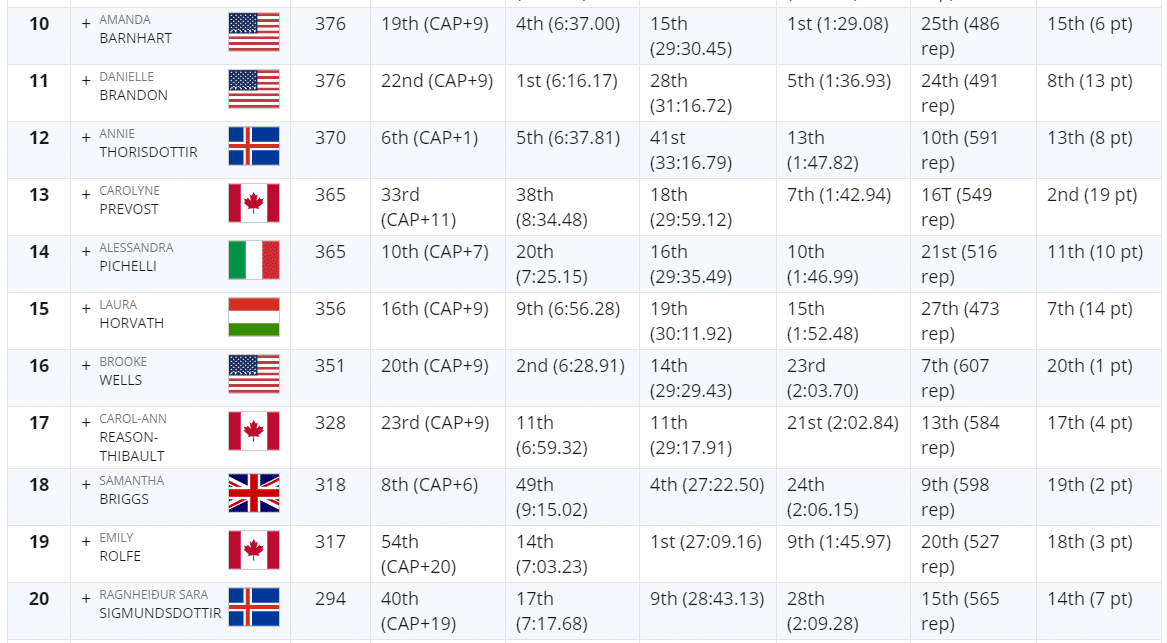The height and width of the screenshot is (643, 1167).
Task: Click the Hungary flag beside Laura Horvath
Action: click(x=254, y=317)
